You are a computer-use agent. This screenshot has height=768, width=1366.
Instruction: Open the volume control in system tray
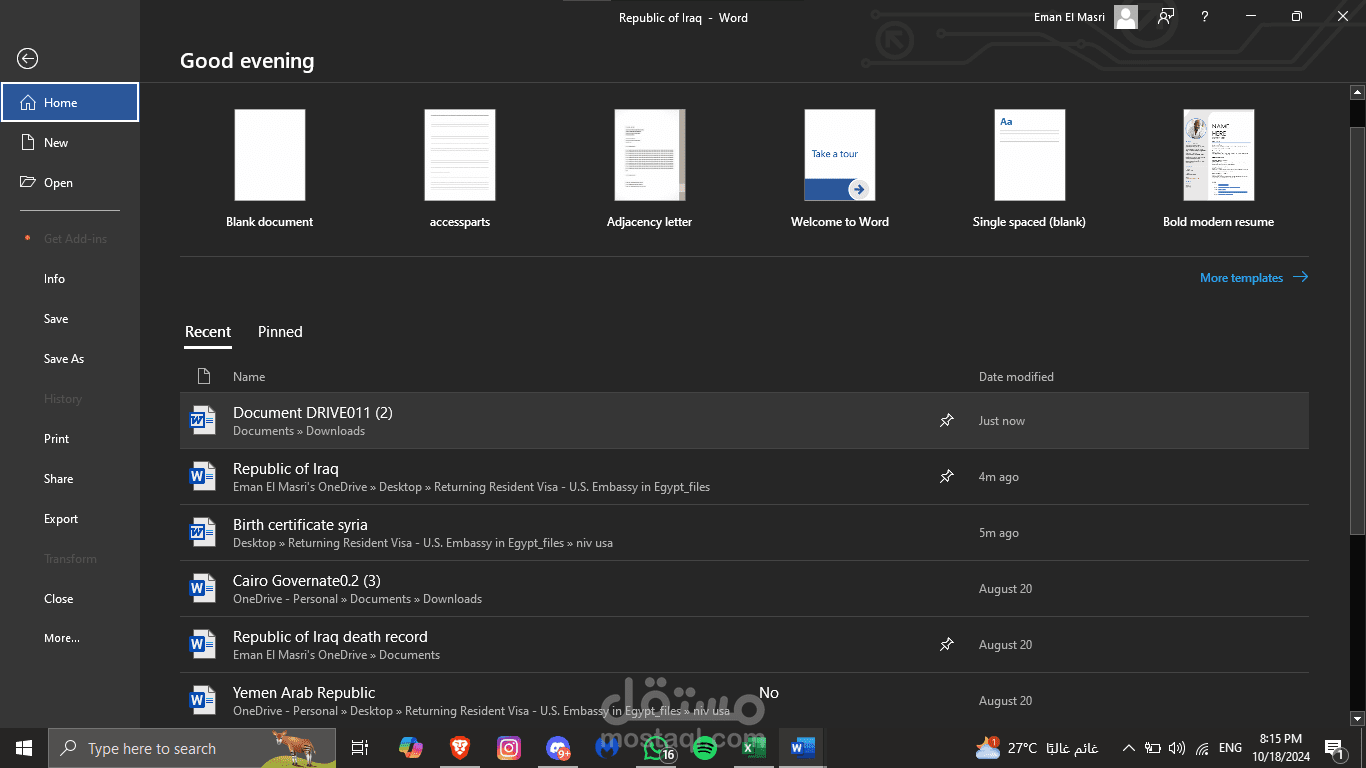pos(1177,748)
